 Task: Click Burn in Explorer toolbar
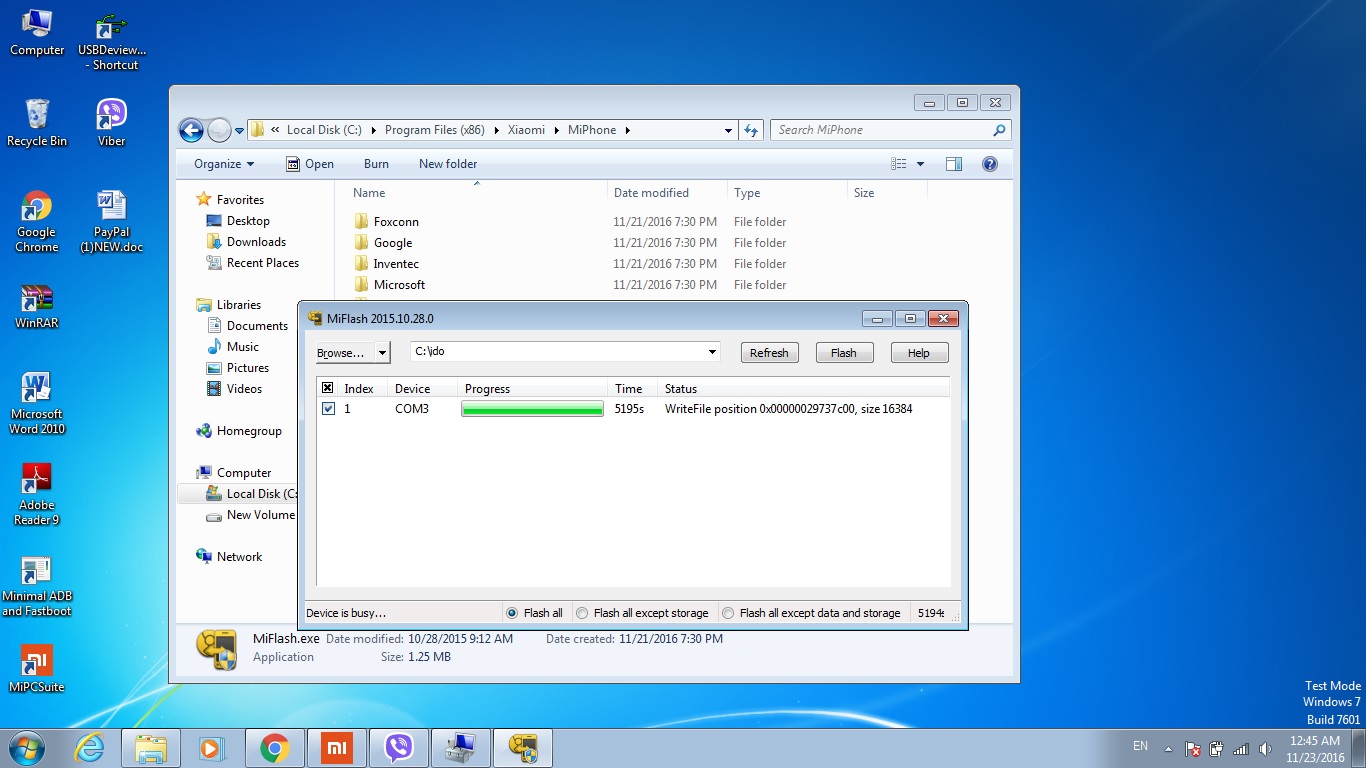pyautogui.click(x=376, y=164)
